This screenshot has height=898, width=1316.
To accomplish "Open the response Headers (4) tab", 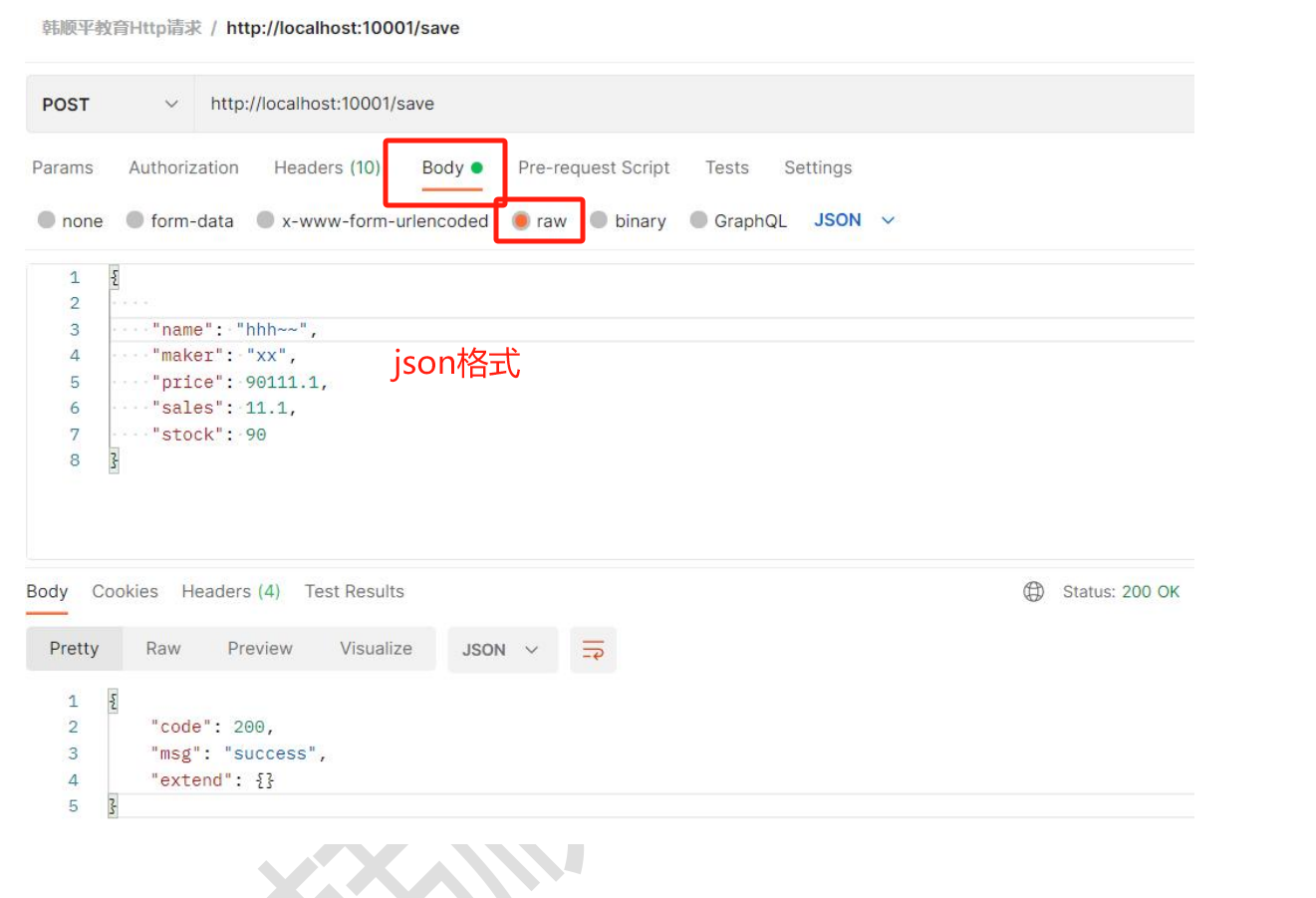I will click(x=231, y=592).
